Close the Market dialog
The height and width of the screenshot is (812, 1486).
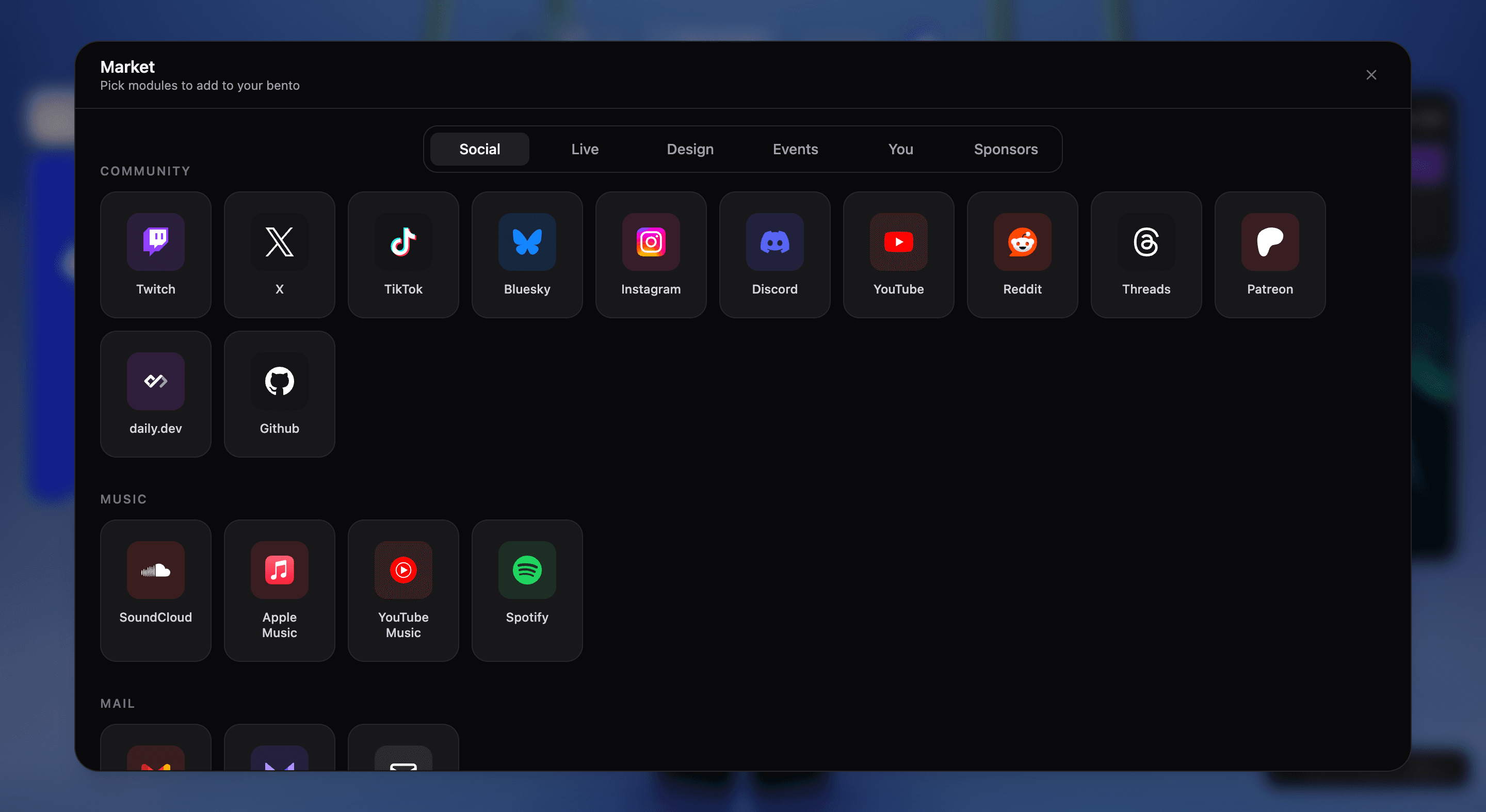point(1371,75)
